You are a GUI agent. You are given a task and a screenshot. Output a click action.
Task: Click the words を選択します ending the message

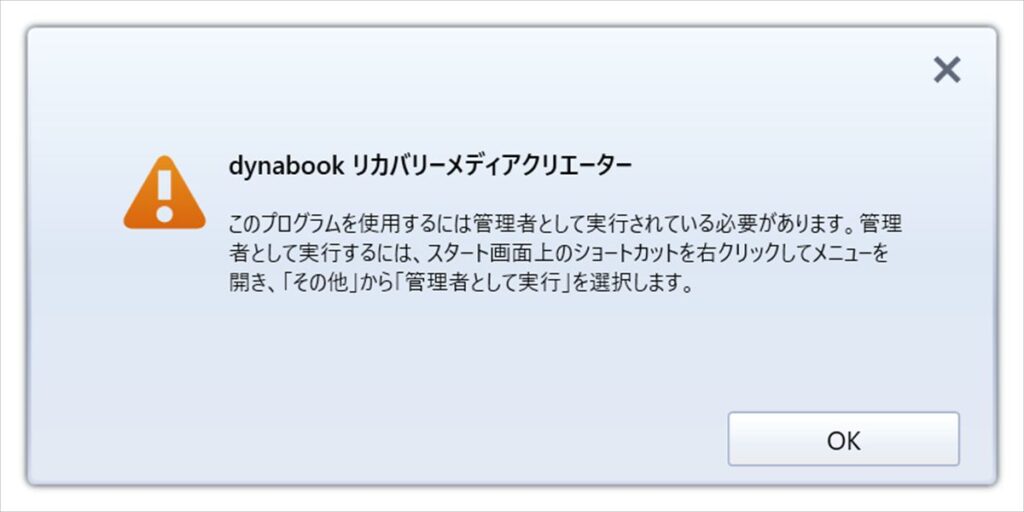coord(633,284)
